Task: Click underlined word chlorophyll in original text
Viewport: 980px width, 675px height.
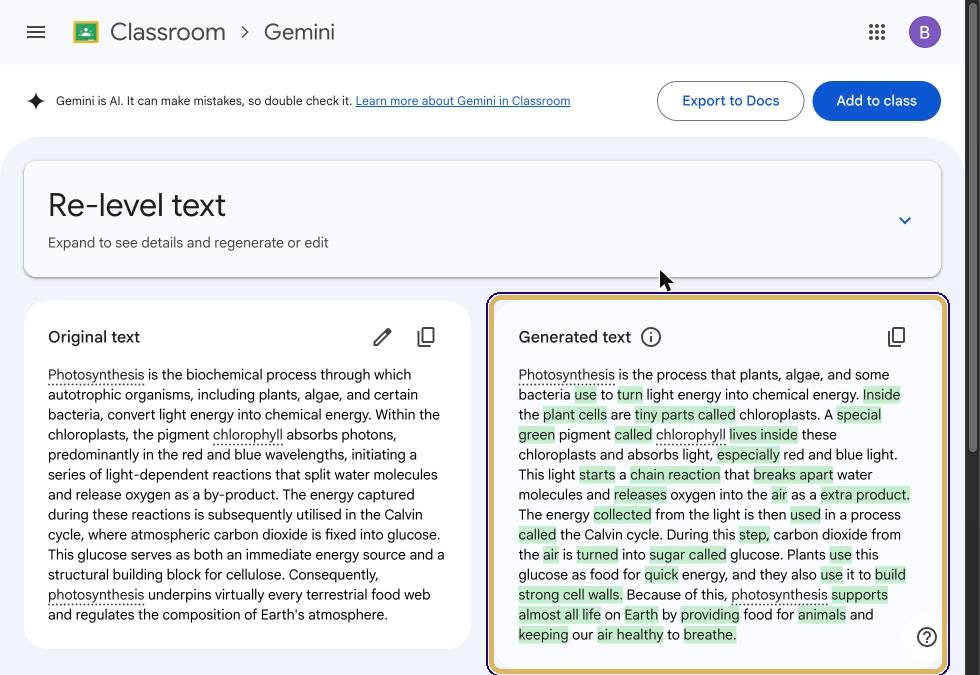Action: (248, 434)
